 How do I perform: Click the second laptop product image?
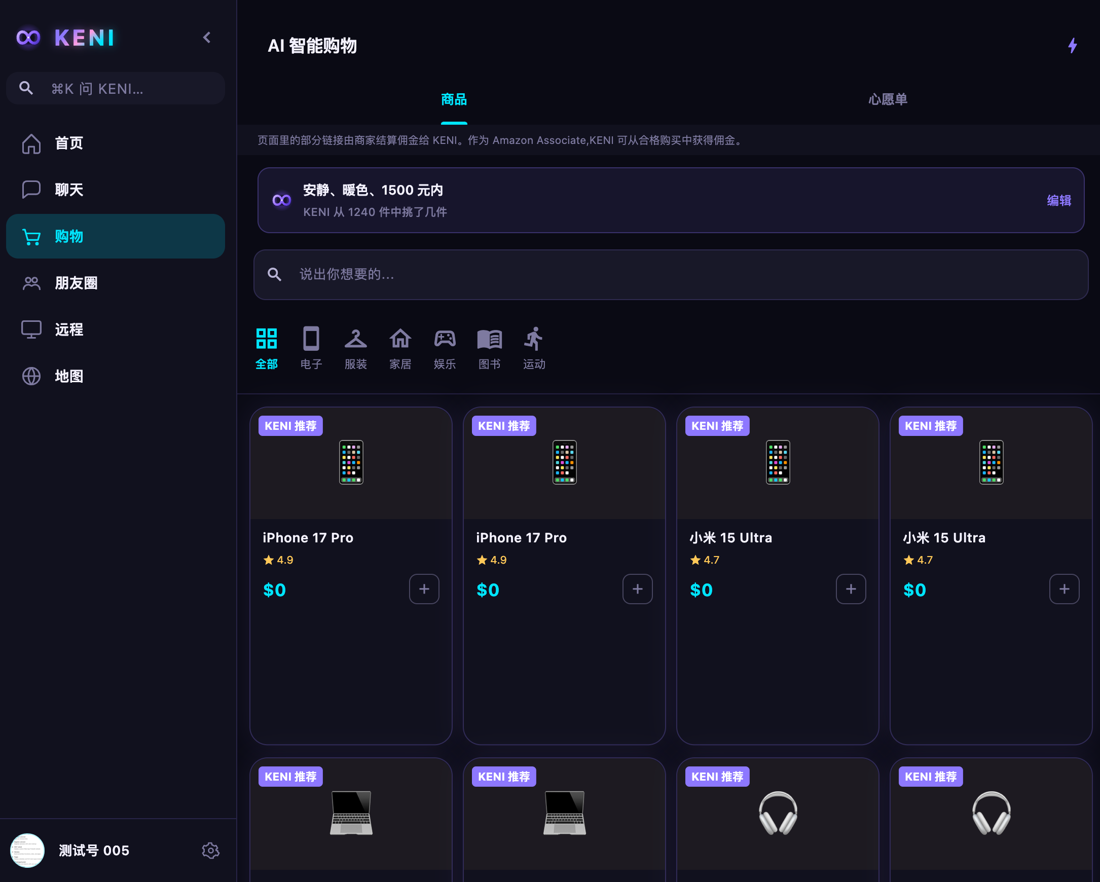(565, 814)
